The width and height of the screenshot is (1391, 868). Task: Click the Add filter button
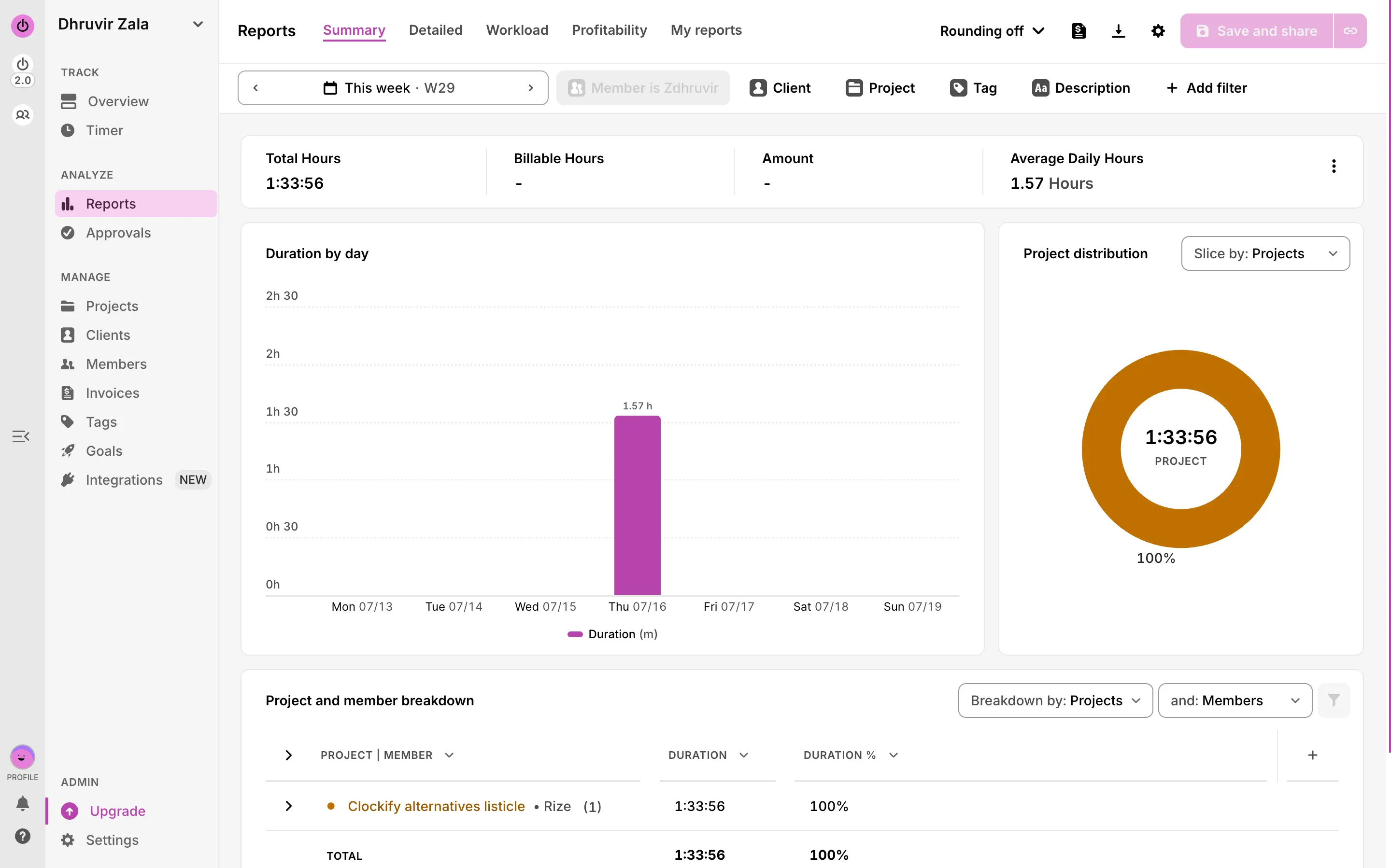tap(1206, 88)
